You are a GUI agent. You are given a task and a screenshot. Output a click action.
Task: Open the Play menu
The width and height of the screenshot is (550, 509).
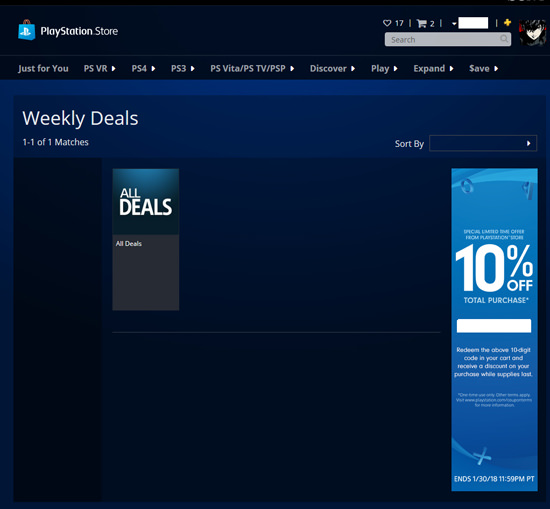[x=384, y=68]
